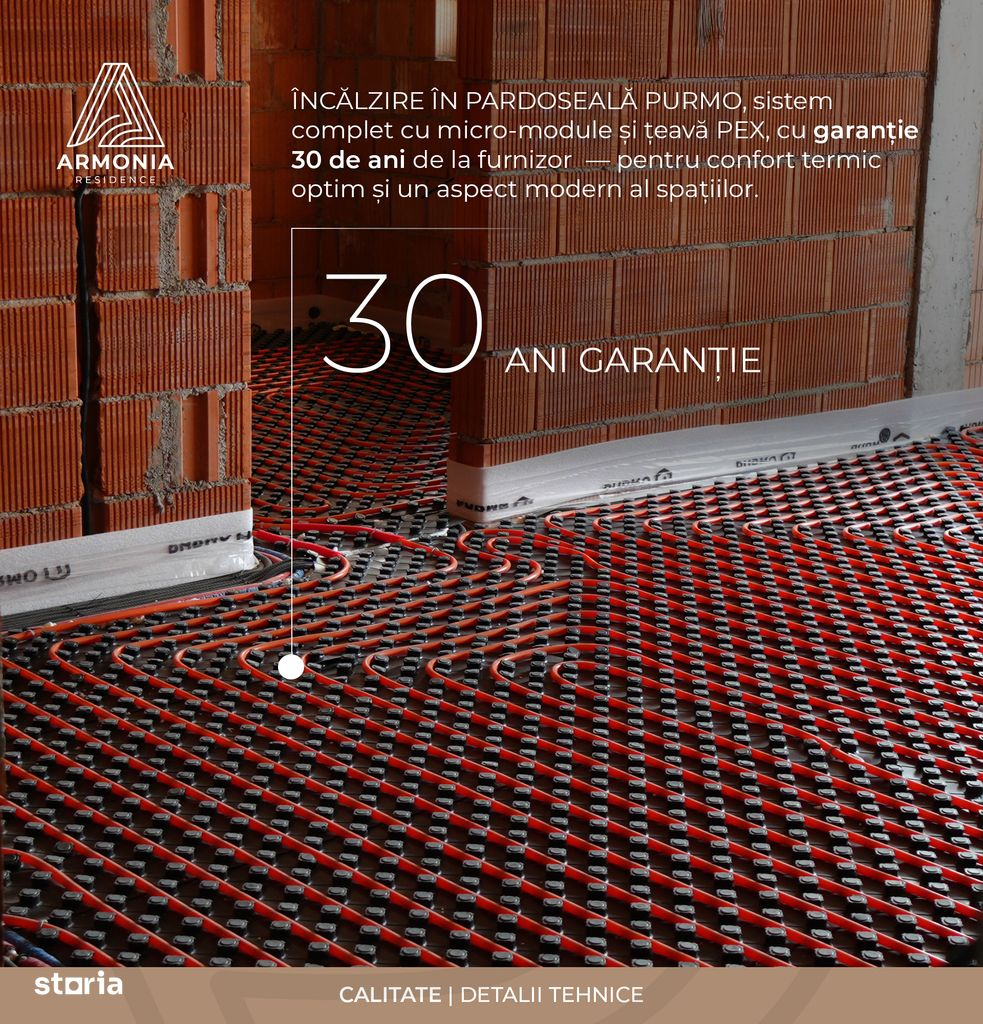Click the storia logo in the footer
This screenshot has width=983, height=1024.
pos(78,984)
